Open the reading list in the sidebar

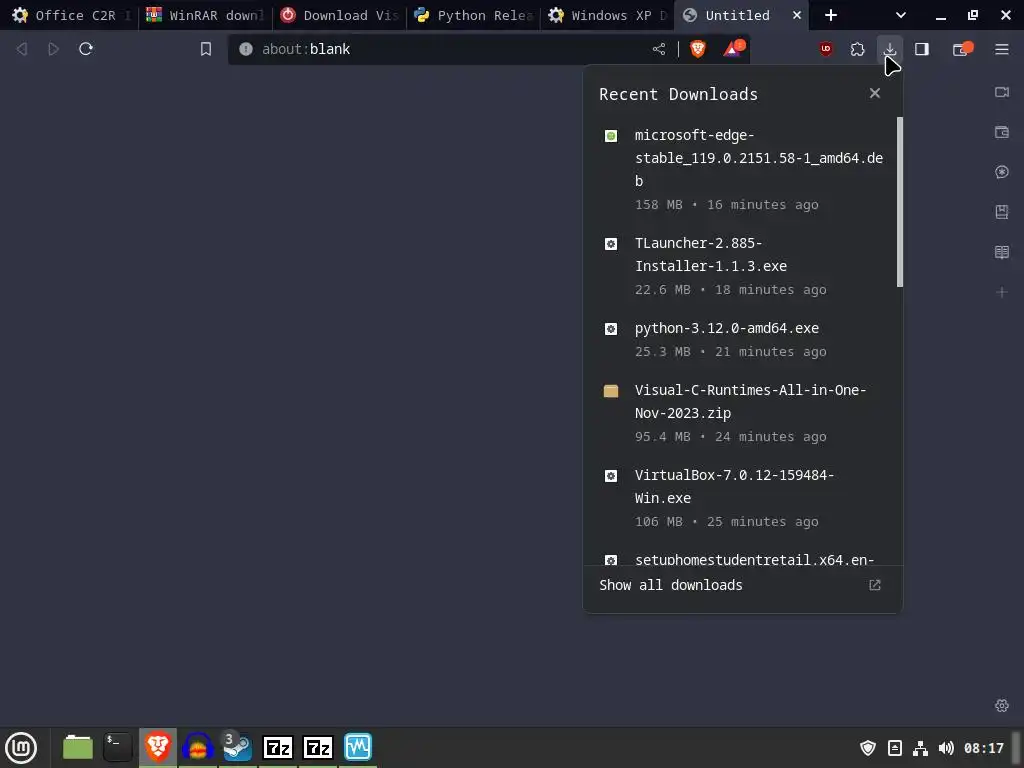[1002, 252]
